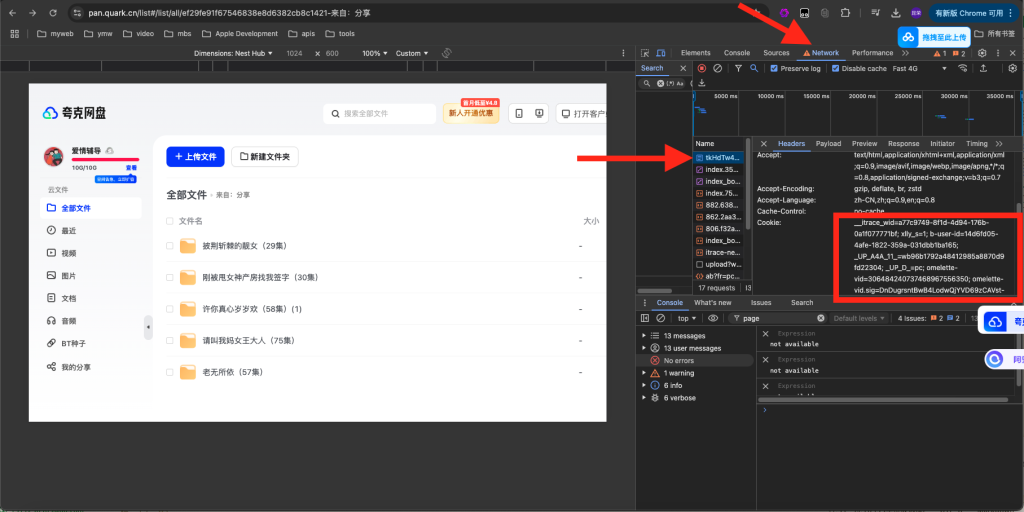Open DevTools settings gear icon
Screen dimensions: 1024x512
pyautogui.click(x=982, y=53)
